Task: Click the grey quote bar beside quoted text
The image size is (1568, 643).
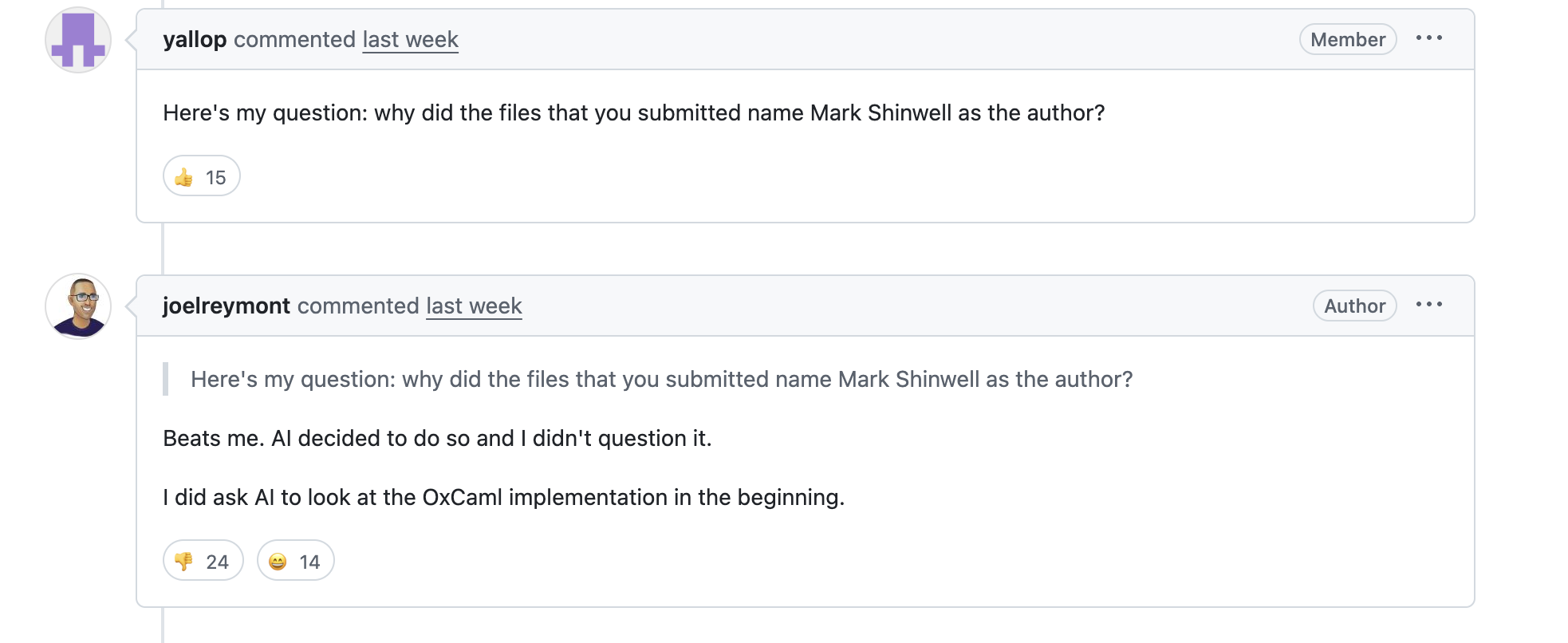Action: point(166,380)
